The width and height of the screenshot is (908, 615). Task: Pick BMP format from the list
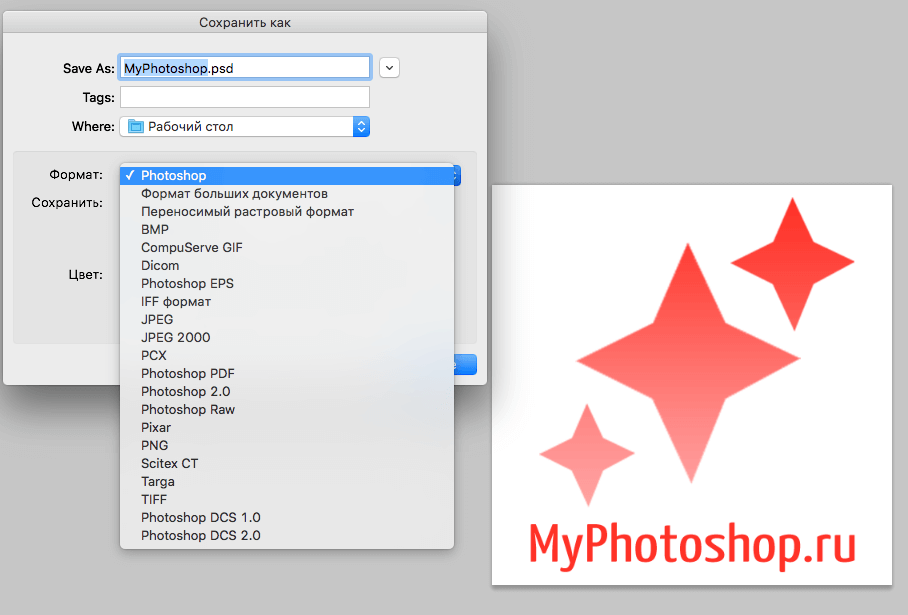155,229
